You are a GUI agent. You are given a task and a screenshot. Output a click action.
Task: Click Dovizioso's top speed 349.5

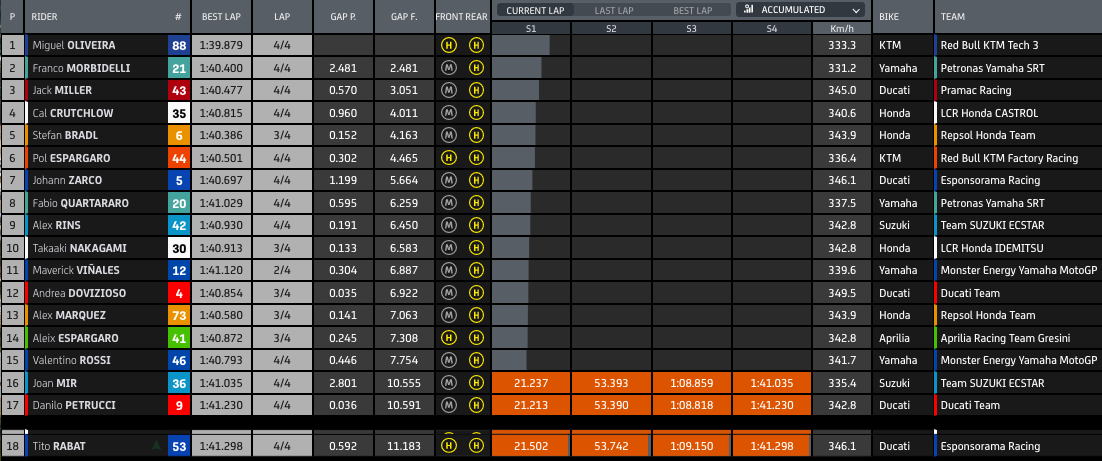[x=842, y=293]
